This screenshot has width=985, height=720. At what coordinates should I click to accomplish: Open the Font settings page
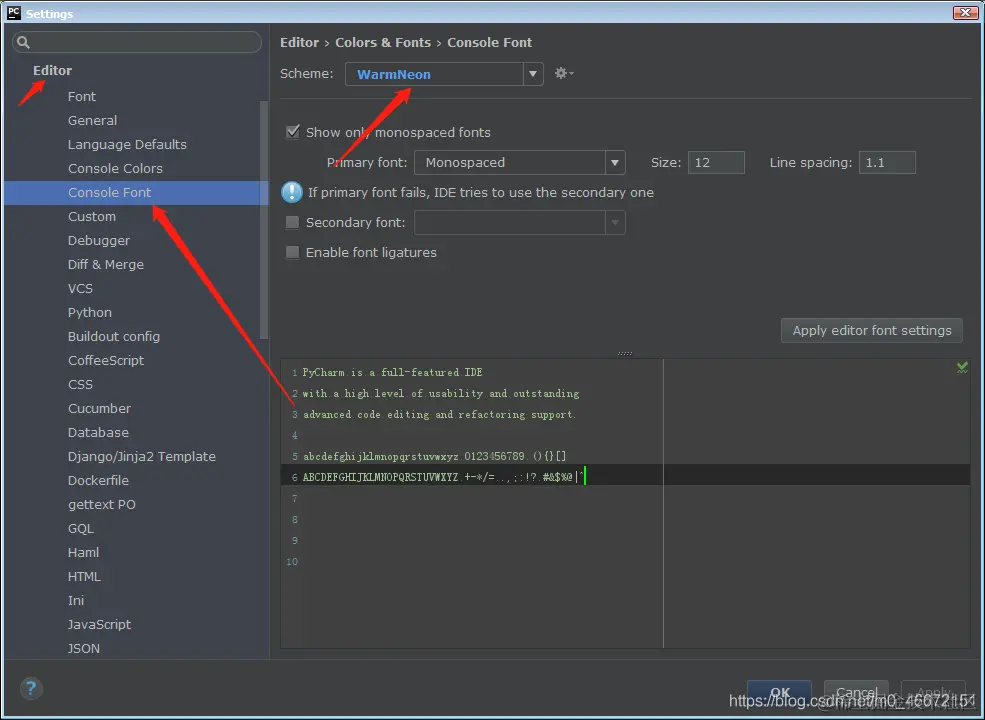(x=82, y=96)
